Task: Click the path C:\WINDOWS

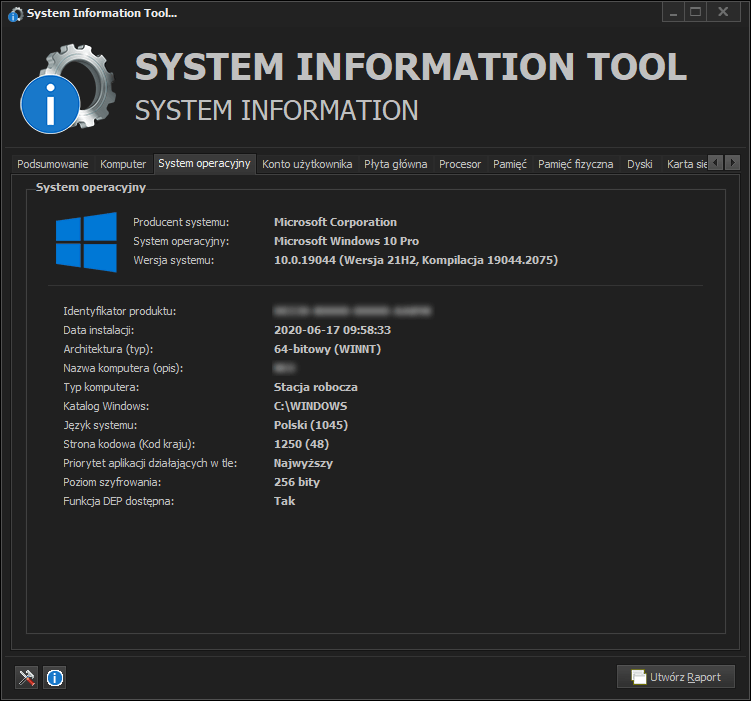Action: tap(310, 407)
